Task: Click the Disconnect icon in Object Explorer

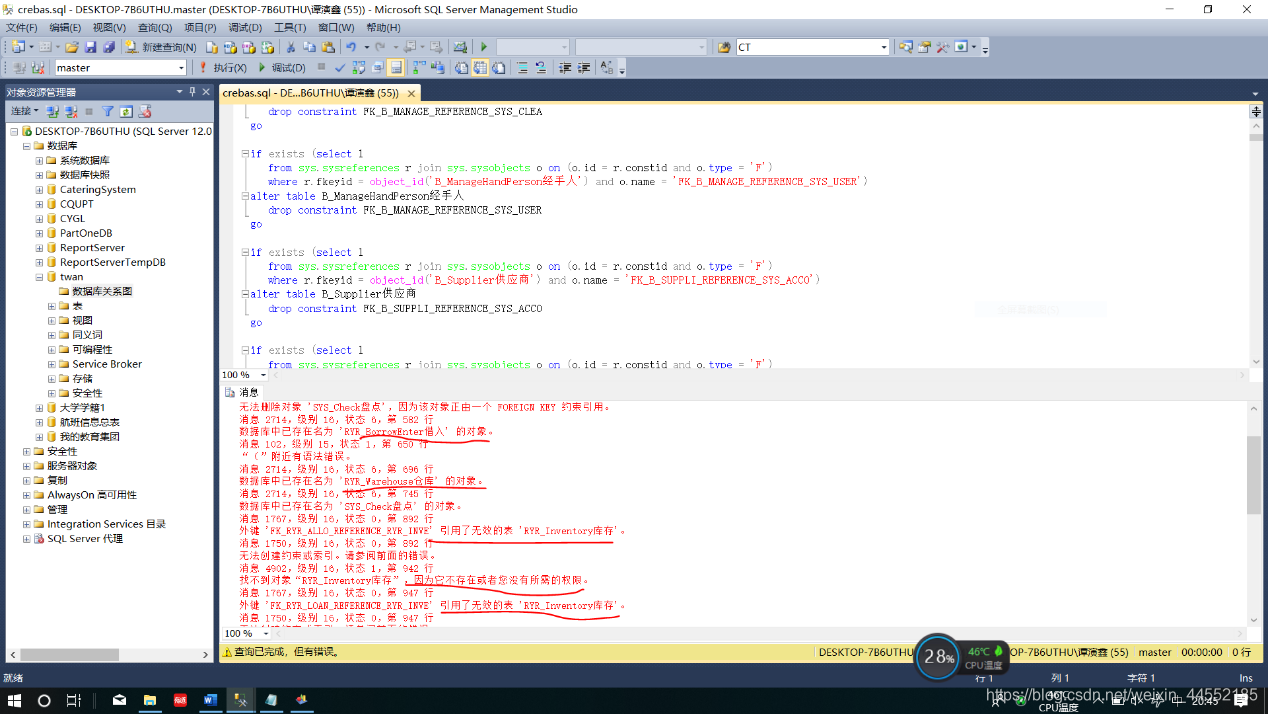Action: point(71,111)
